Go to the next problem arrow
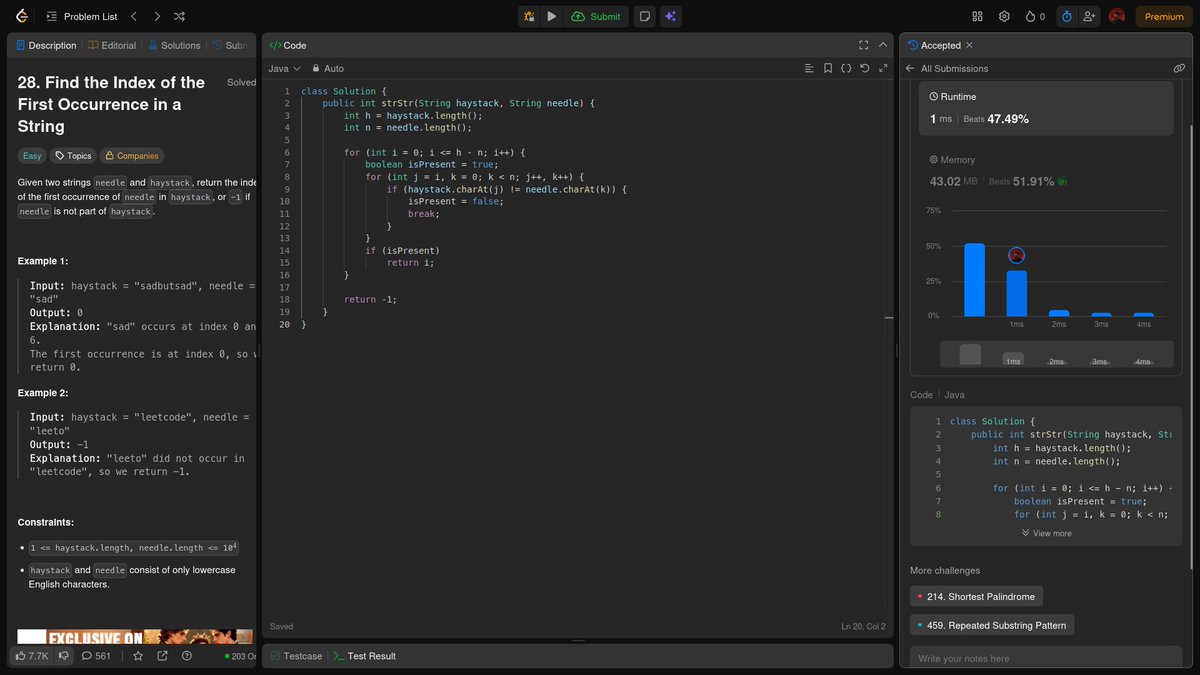 click(x=157, y=16)
